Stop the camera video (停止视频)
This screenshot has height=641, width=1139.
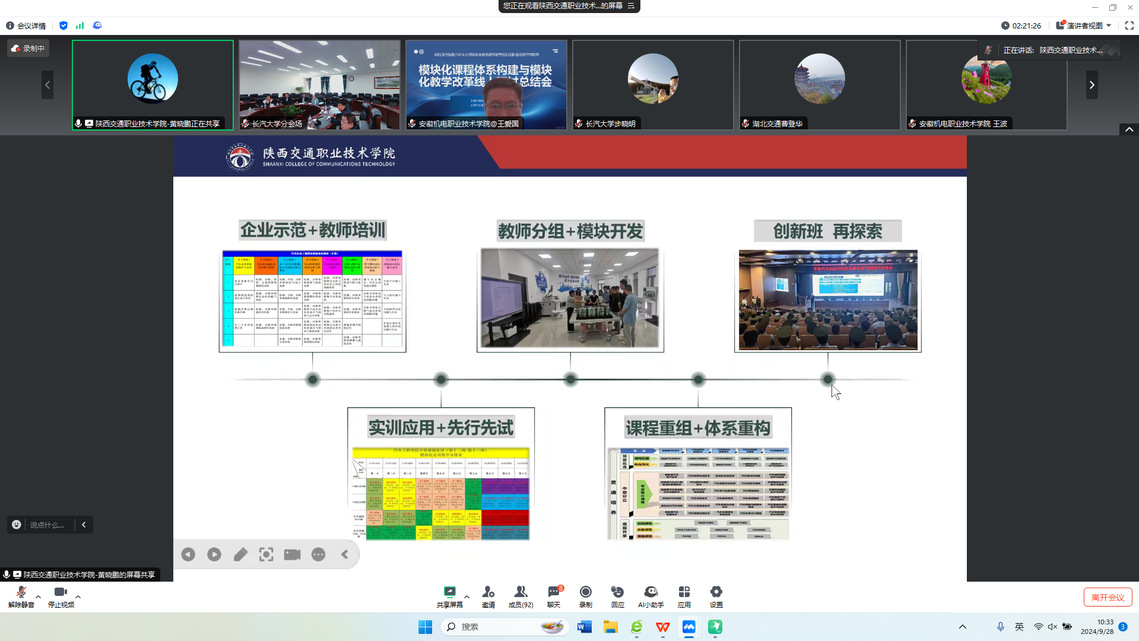pyautogui.click(x=60, y=597)
